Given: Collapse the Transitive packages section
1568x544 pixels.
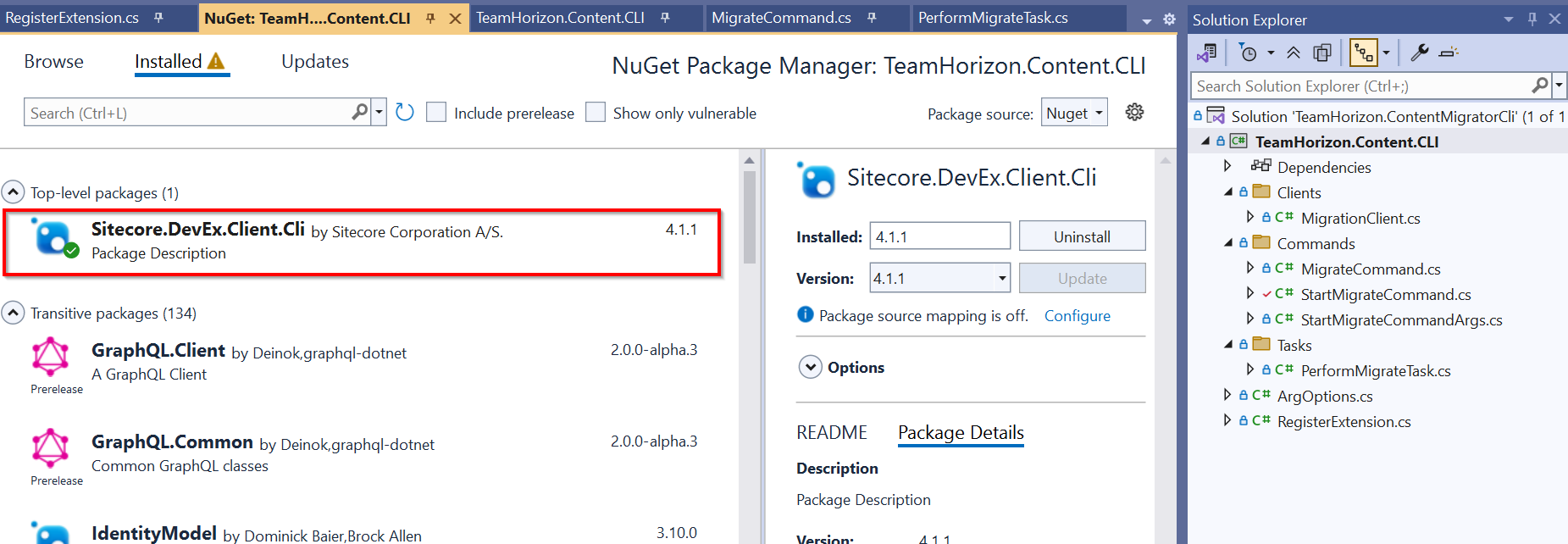Looking at the screenshot, I should pyautogui.click(x=13, y=314).
